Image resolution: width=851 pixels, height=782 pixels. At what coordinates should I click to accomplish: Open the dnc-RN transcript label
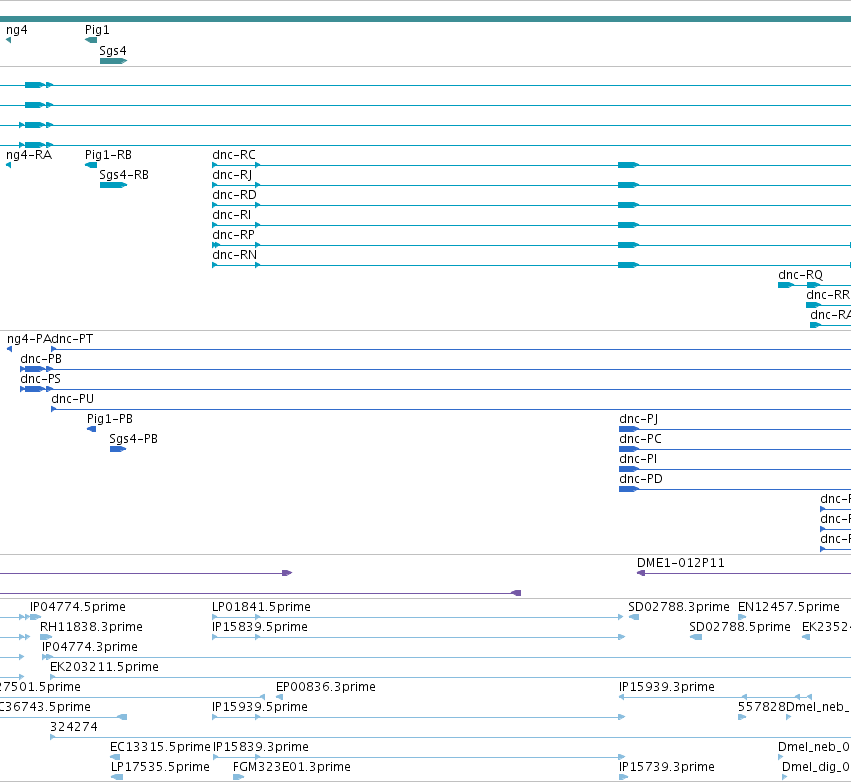(x=234, y=255)
